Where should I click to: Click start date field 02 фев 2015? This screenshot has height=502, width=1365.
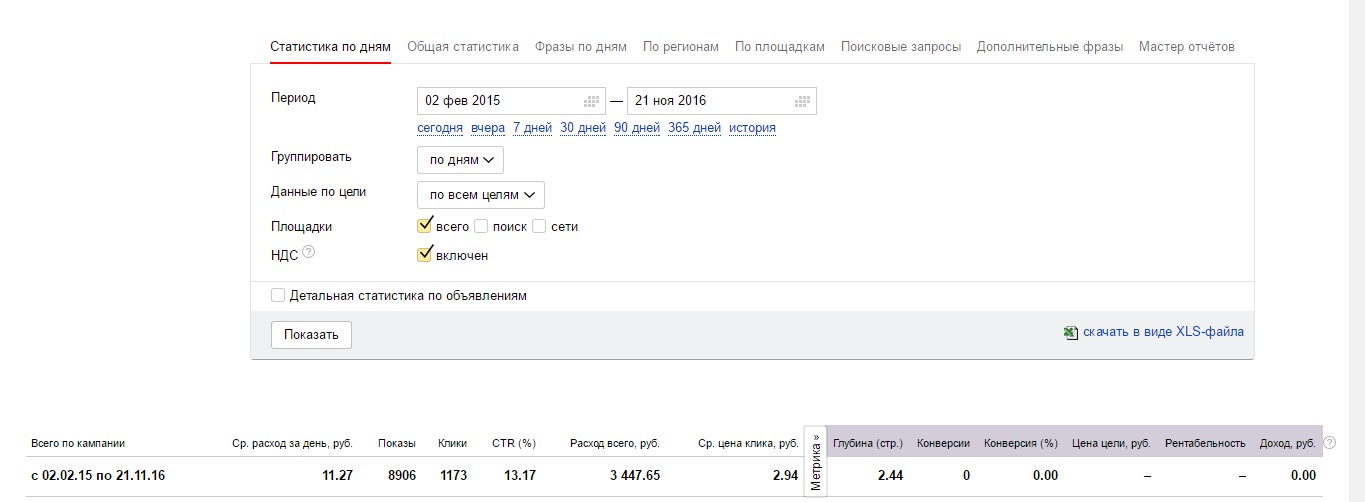coord(511,101)
